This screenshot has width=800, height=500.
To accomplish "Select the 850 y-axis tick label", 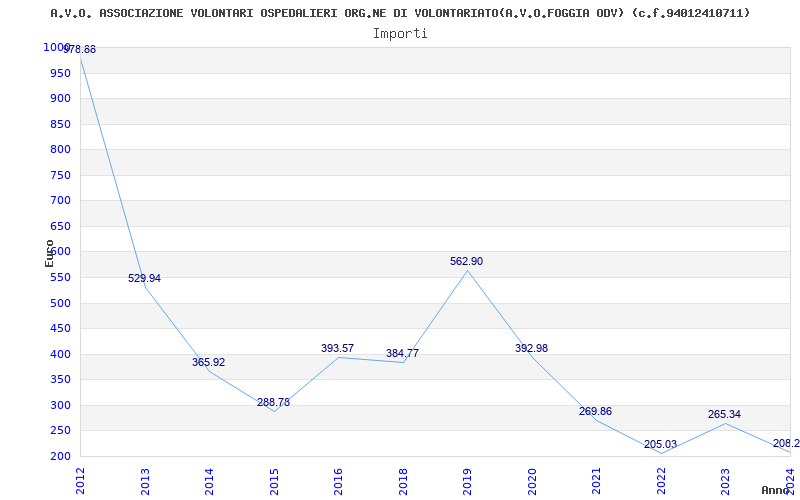I will pos(61,124).
